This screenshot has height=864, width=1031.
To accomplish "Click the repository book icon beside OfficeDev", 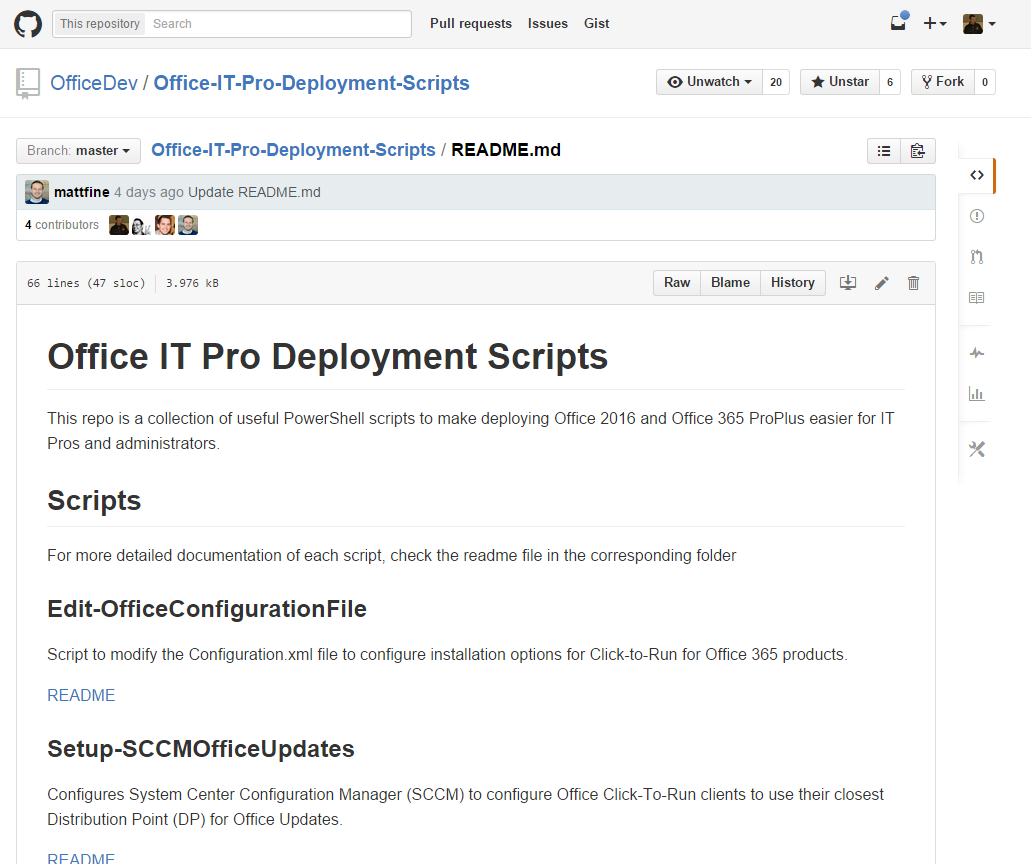I will coord(28,84).
